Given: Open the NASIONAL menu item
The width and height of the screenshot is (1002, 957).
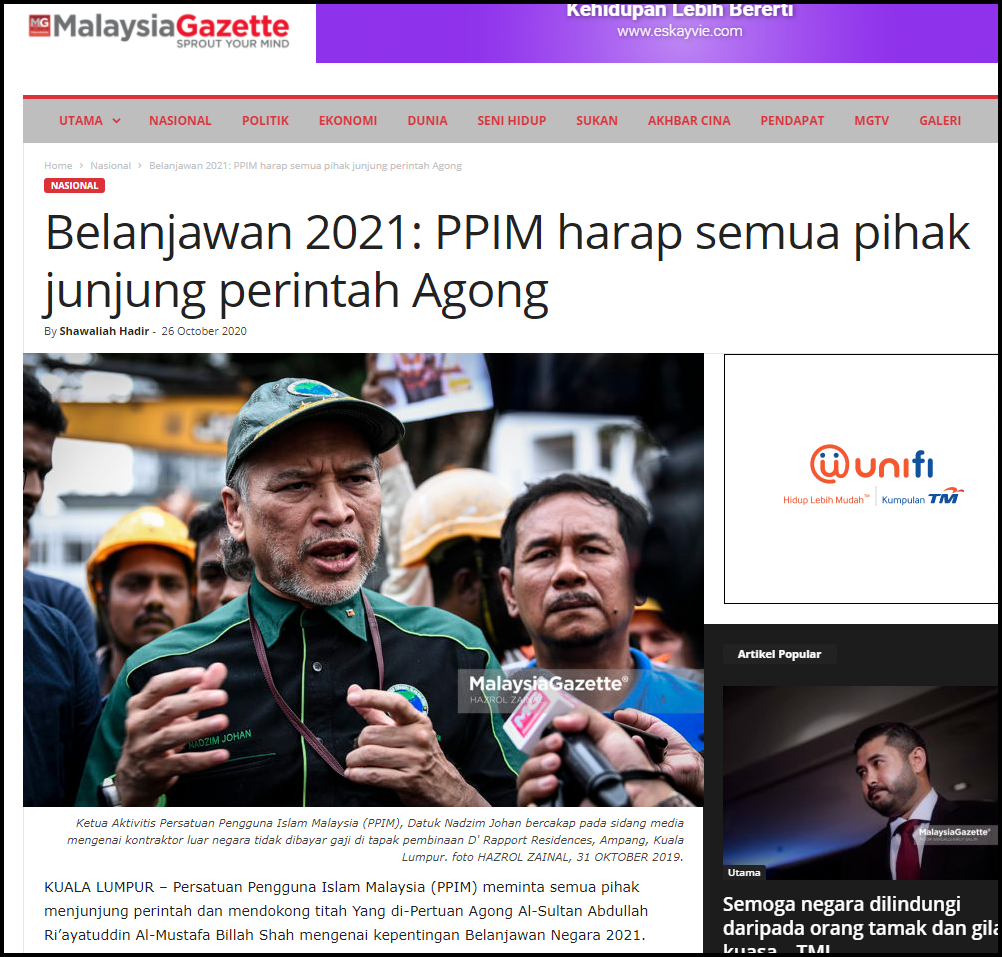Looking at the screenshot, I should (x=180, y=121).
